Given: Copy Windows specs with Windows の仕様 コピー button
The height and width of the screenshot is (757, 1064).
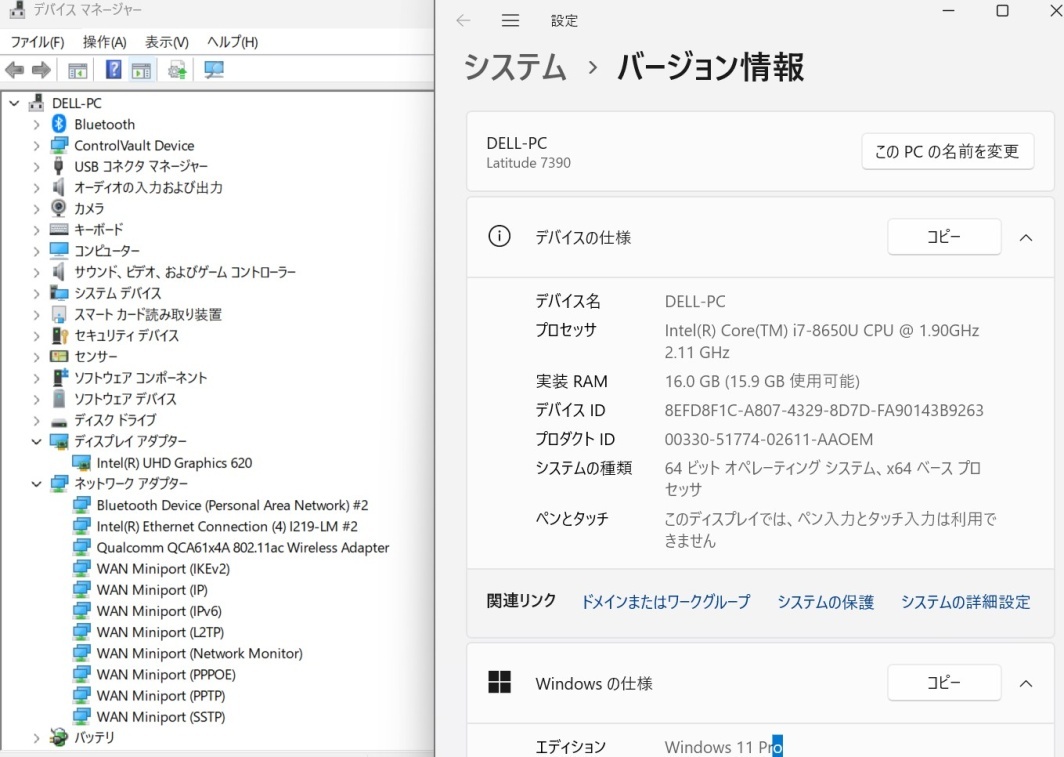Looking at the screenshot, I should click(x=944, y=682).
